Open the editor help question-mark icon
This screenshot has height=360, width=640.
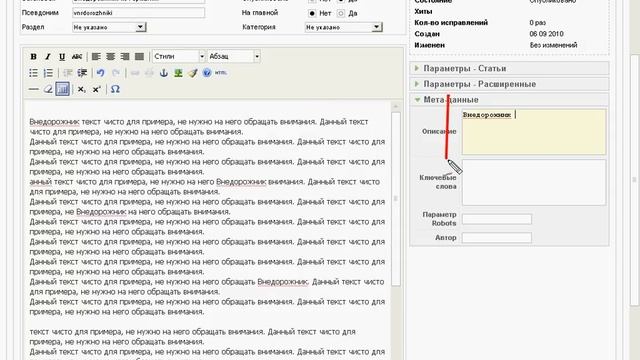[x=207, y=73]
